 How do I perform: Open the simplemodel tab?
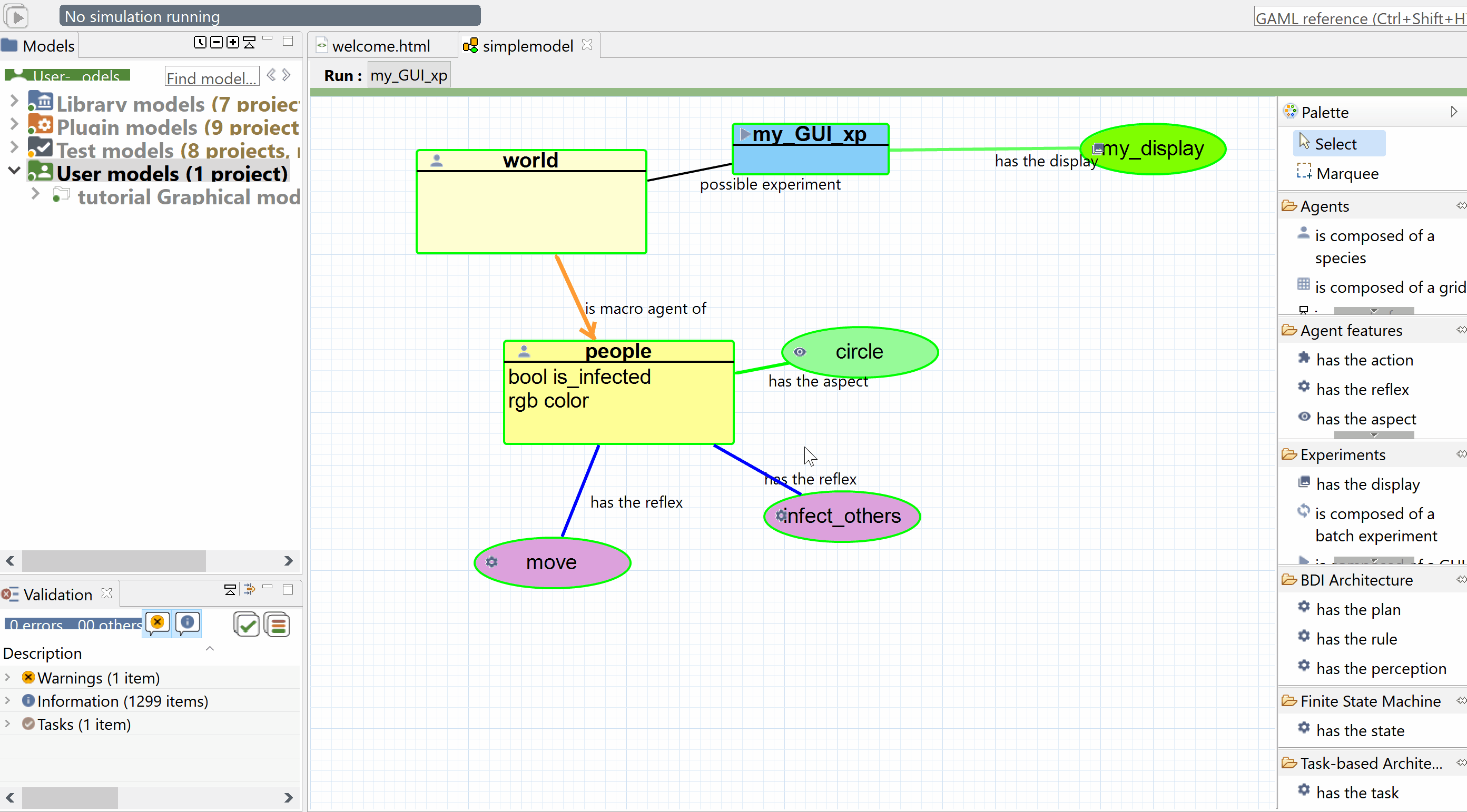[x=527, y=45]
